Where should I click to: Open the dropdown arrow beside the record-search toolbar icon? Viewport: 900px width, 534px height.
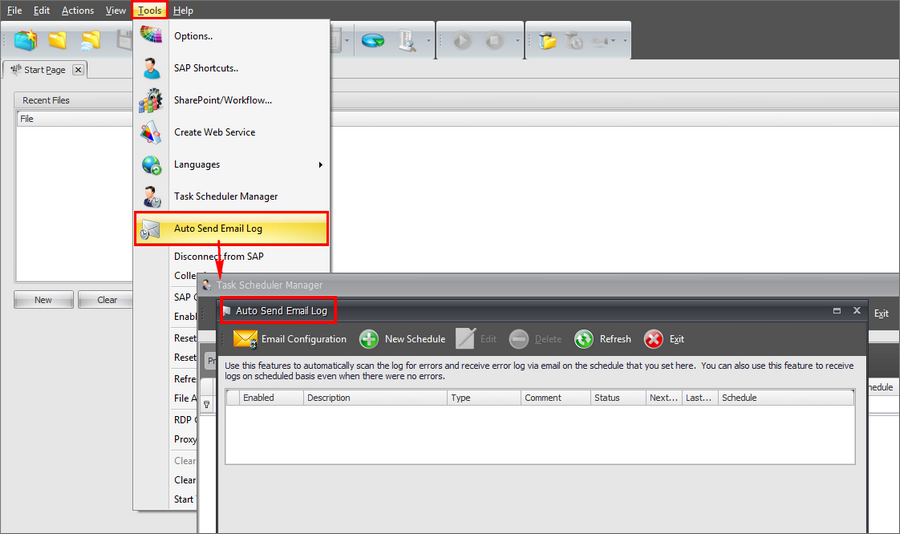coord(429,42)
